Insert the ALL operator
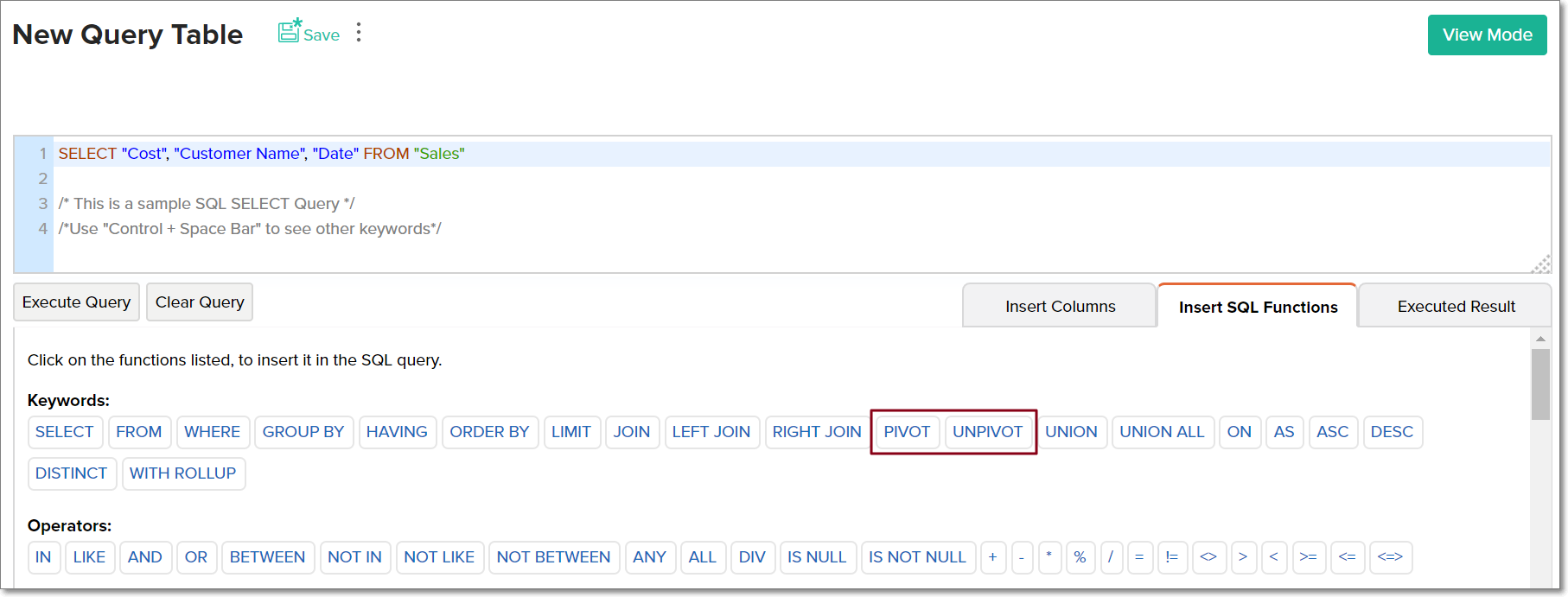Screen dimensions: 1568x597 click(x=703, y=557)
